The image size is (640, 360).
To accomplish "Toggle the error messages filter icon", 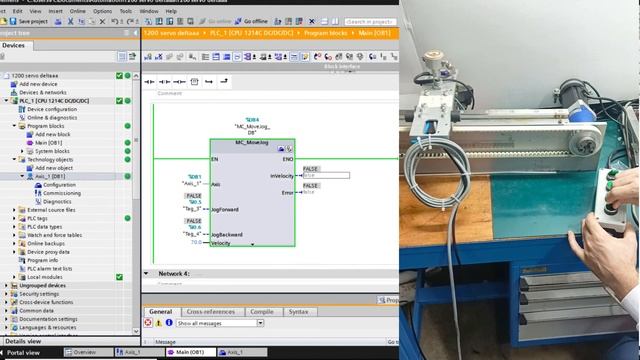I will (x=148, y=323).
